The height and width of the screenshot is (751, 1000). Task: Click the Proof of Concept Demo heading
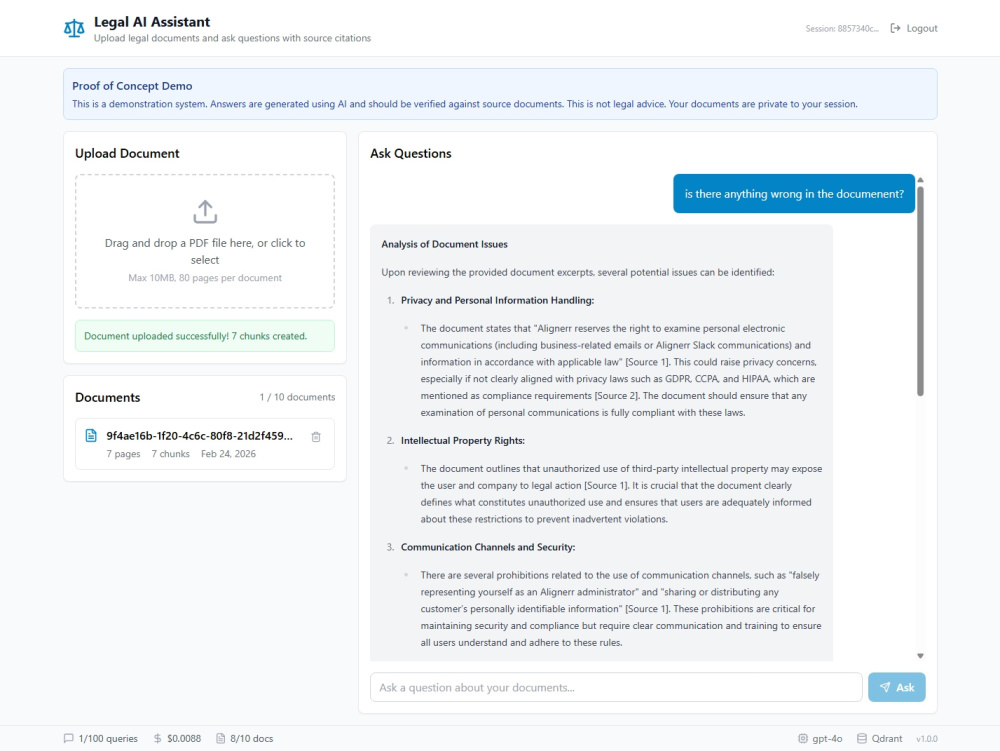tap(132, 86)
